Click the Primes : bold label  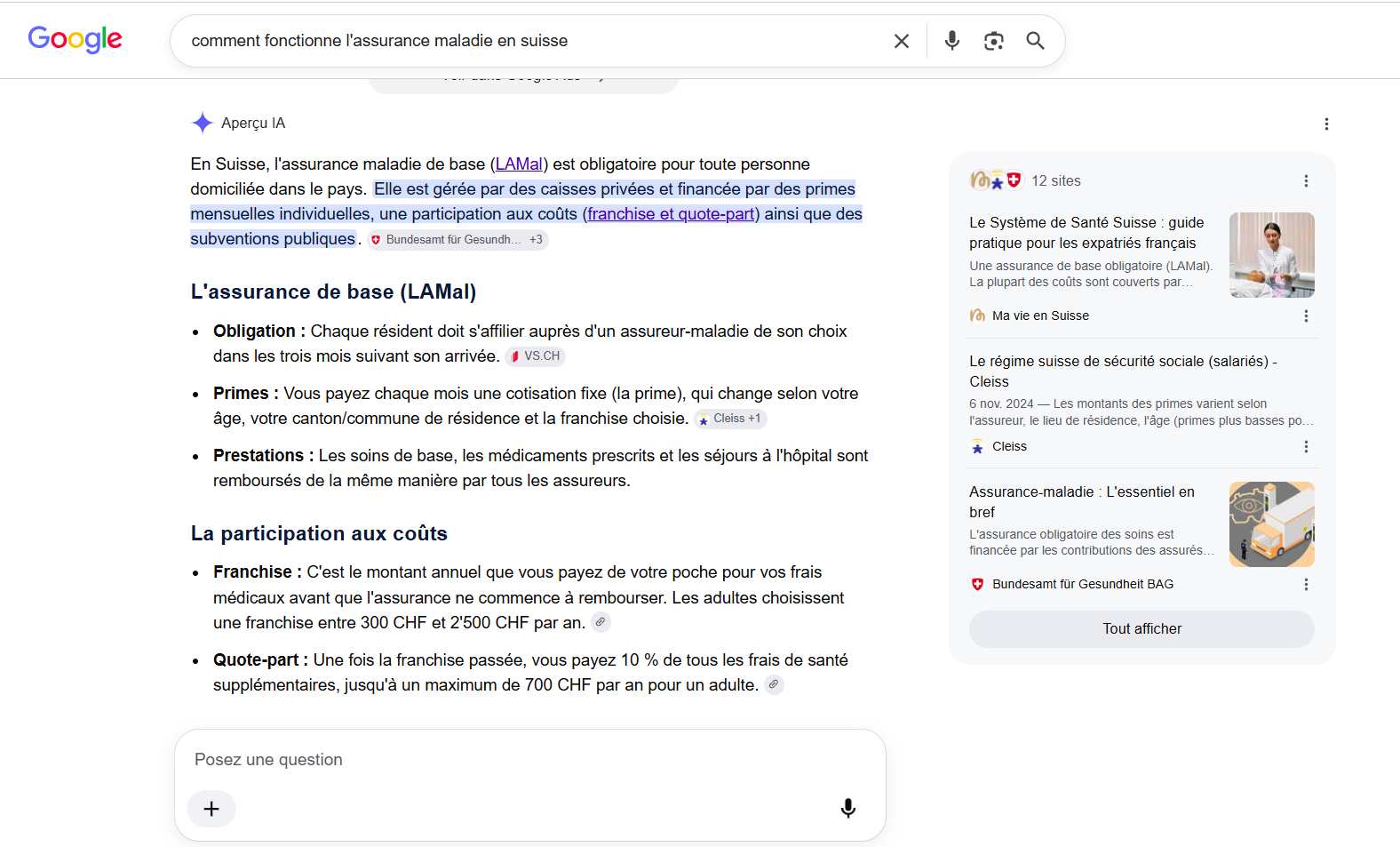[x=246, y=394]
